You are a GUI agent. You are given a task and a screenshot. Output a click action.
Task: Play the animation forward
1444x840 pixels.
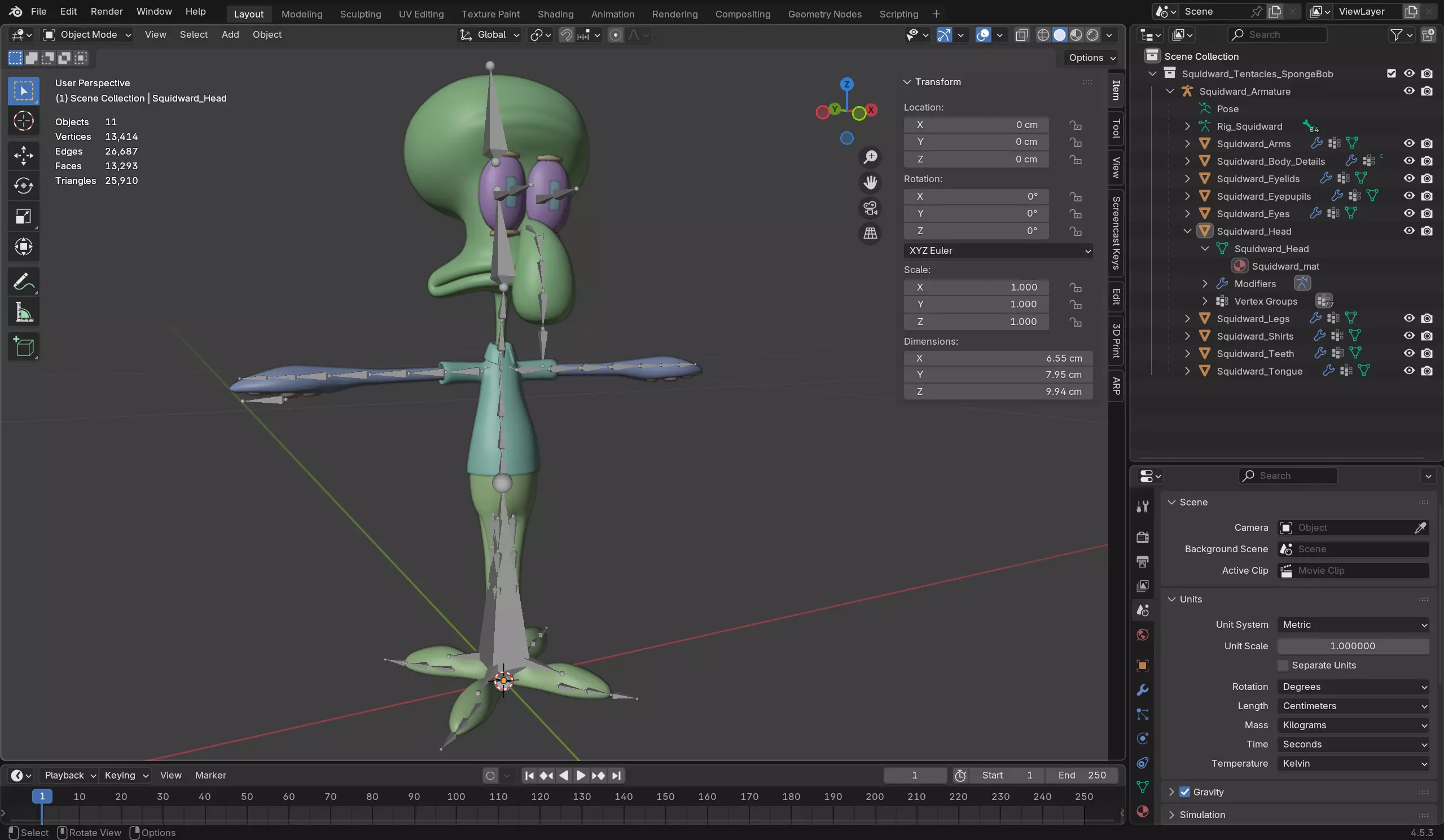tap(581, 775)
